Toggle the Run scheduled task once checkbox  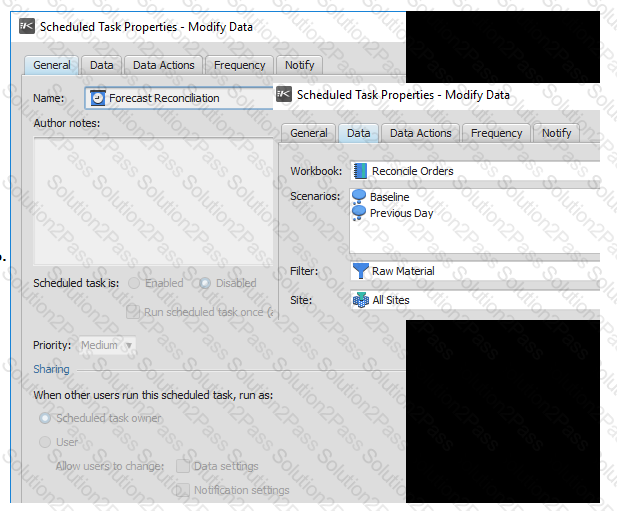pos(133,312)
